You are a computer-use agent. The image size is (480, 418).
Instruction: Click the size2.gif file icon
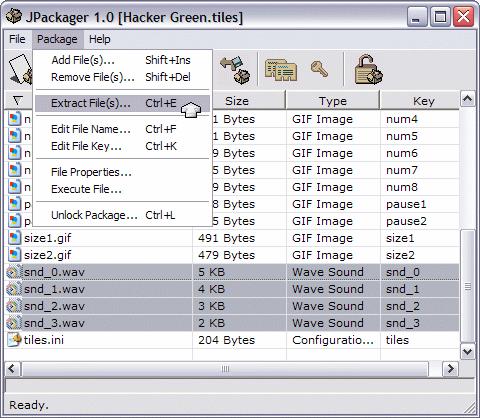click(x=14, y=255)
